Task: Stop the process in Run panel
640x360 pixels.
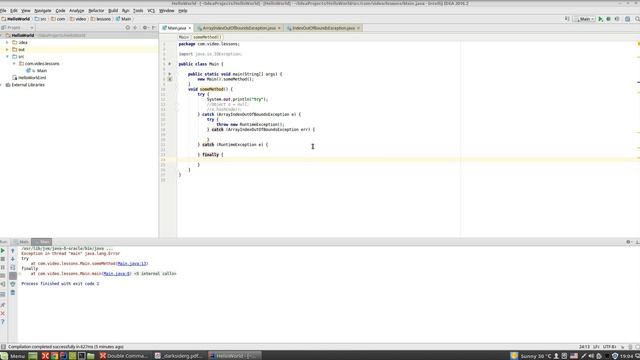Action: pyautogui.click(x=3, y=259)
